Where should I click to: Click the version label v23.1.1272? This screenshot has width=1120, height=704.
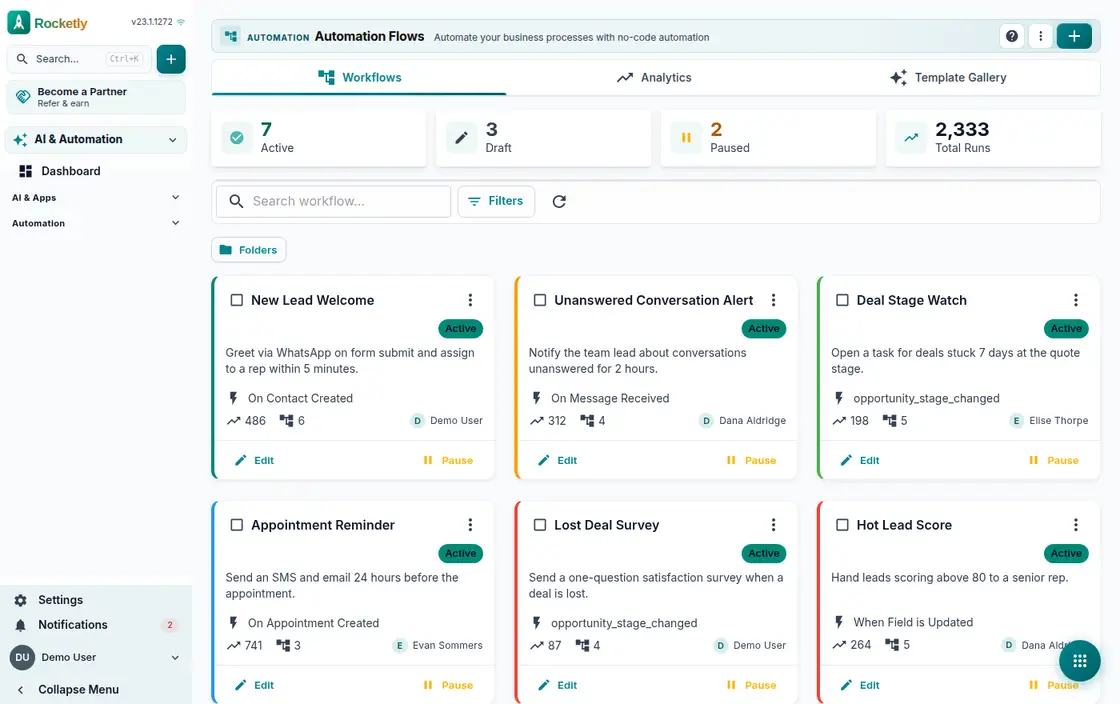151,22
